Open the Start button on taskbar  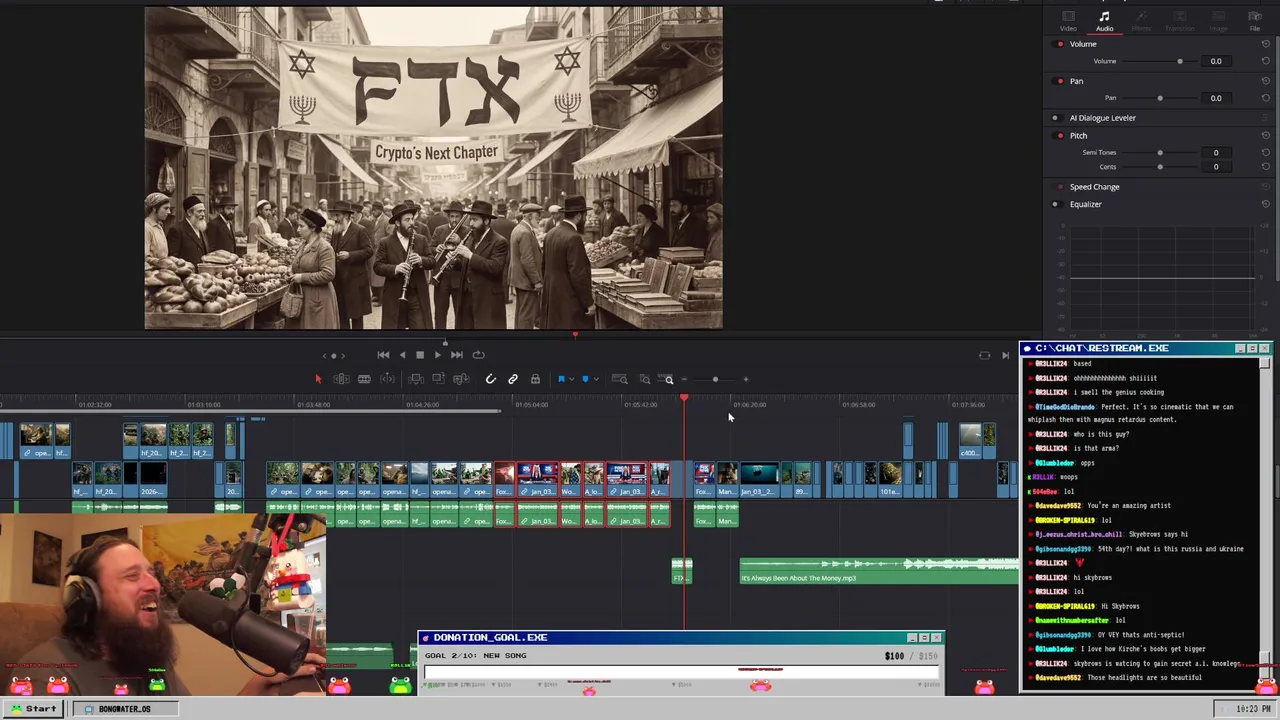[33, 709]
